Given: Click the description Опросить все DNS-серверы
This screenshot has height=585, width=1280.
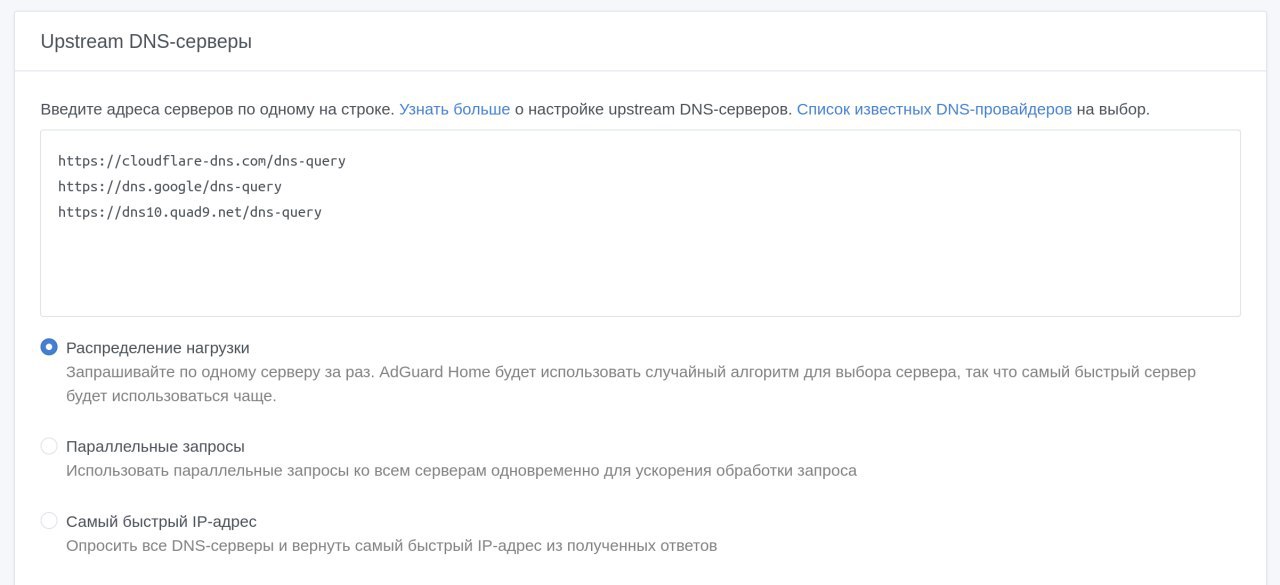Looking at the screenshot, I should pos(391,546).
